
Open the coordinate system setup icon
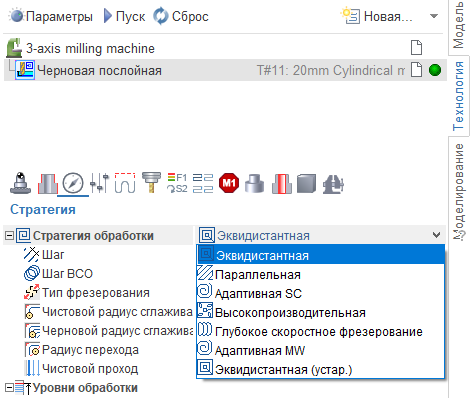pos(21,183)
